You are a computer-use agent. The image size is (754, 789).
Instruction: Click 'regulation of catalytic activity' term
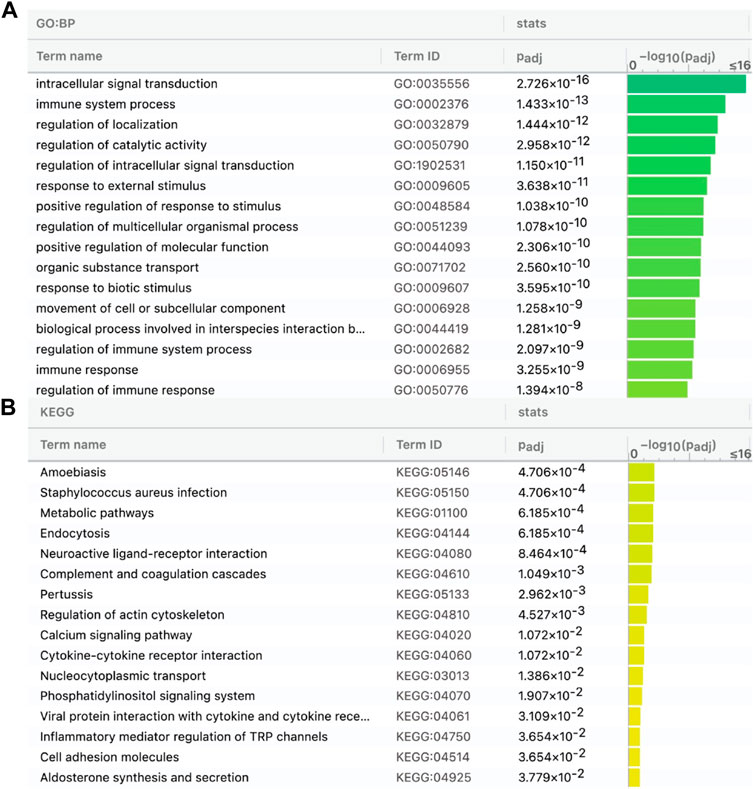(x=121, y=145)
